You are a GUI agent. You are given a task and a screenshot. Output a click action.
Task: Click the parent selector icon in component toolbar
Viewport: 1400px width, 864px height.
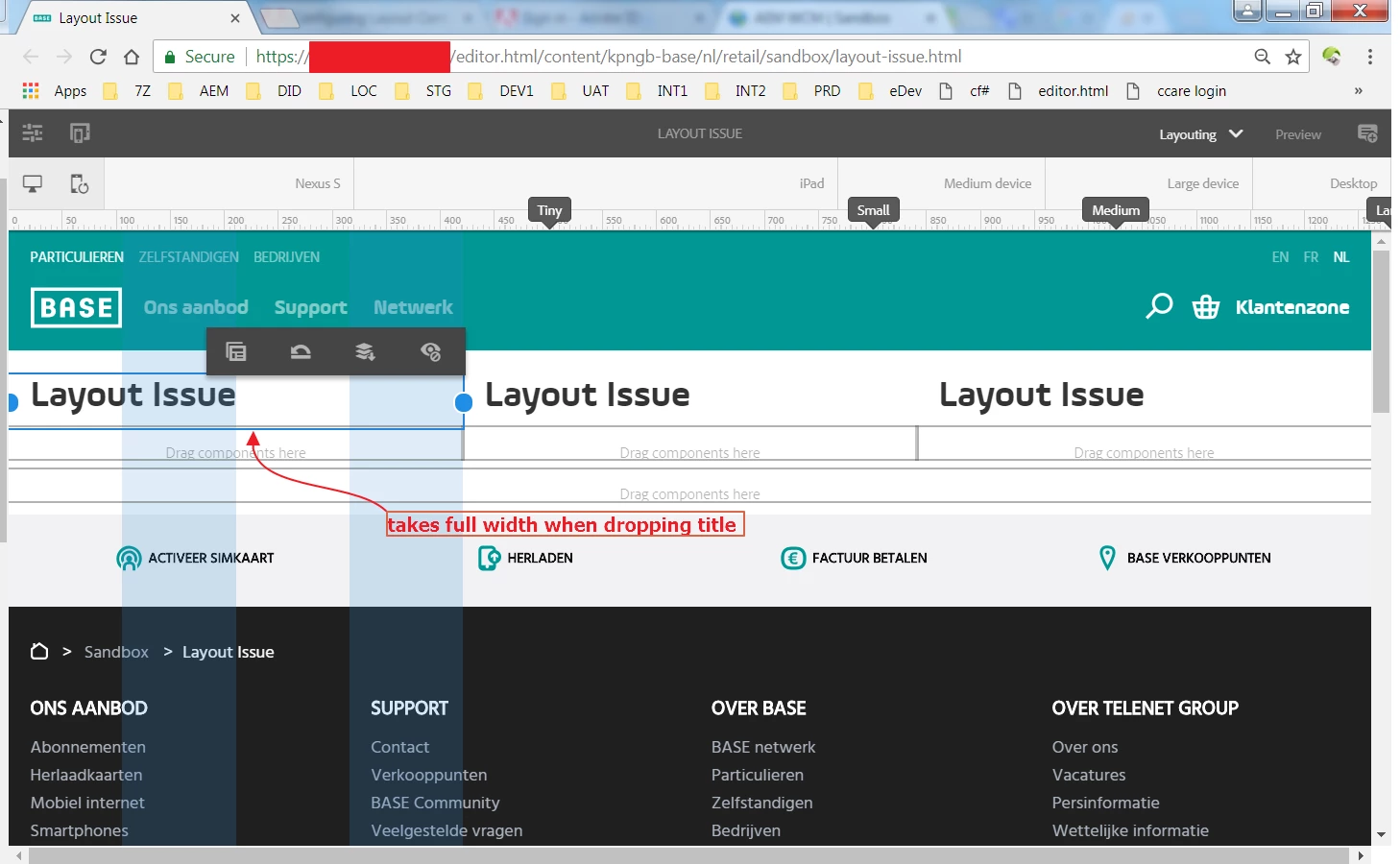click(x=236, y=351)
